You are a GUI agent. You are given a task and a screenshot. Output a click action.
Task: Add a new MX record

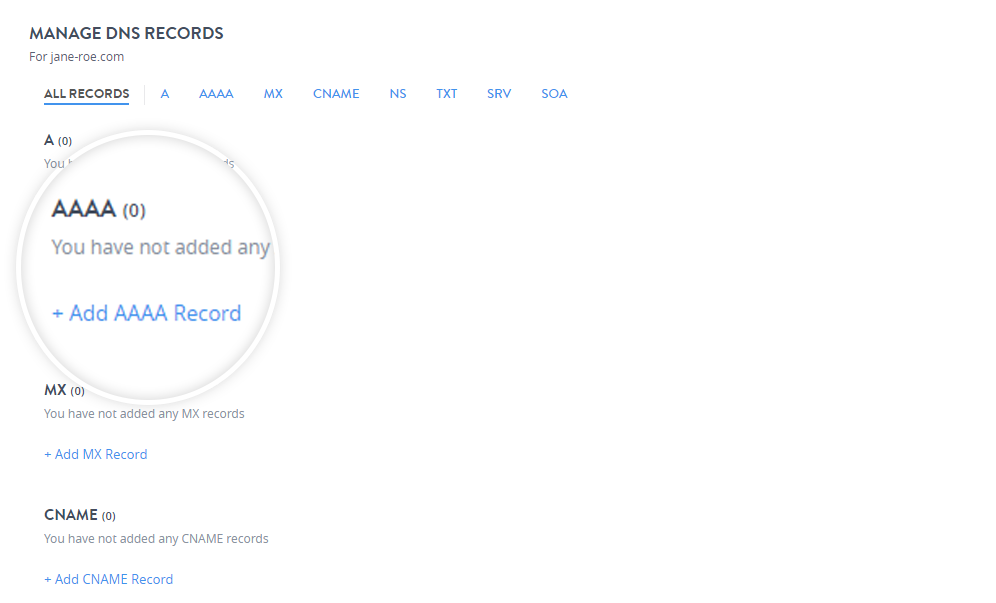pos(96,454)
